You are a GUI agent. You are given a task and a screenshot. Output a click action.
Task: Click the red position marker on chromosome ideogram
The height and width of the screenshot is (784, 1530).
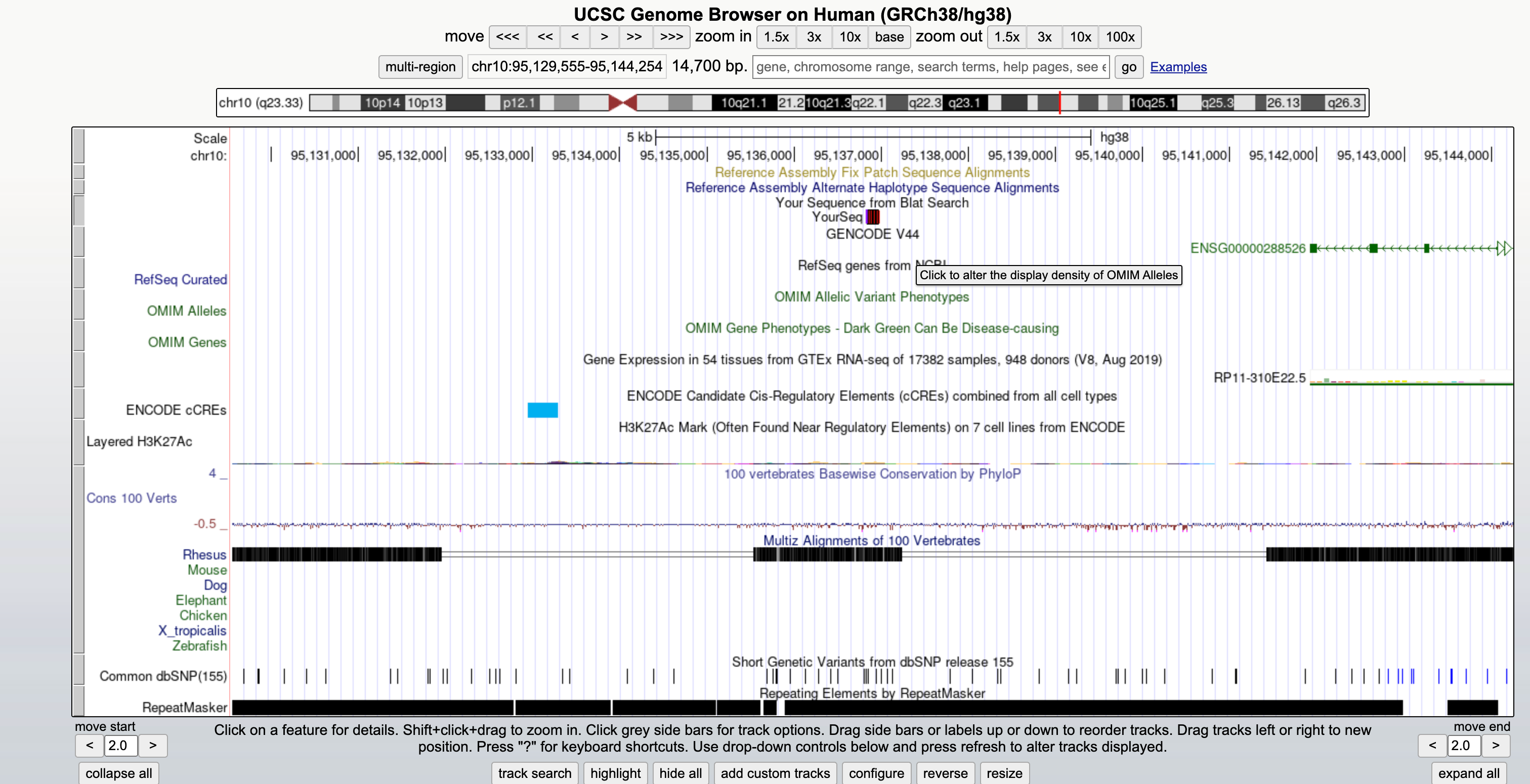coord(1059,103)
